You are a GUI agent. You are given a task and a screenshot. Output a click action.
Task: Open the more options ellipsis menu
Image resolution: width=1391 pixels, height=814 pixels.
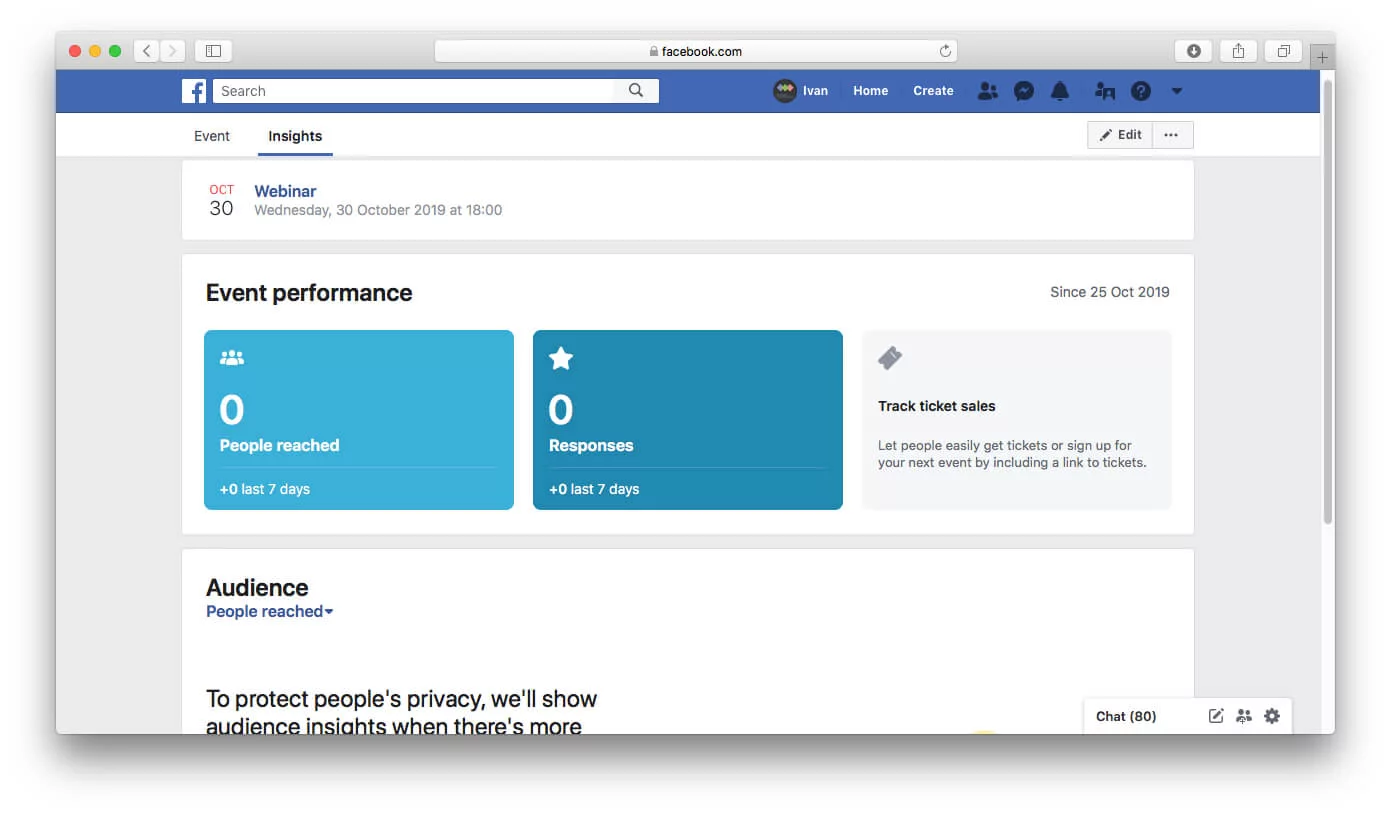(x=1171, y=134)
